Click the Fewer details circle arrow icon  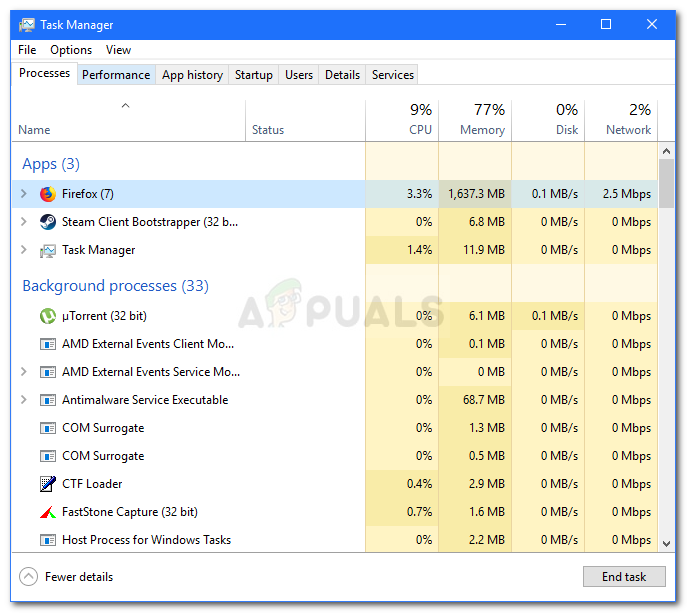point(28,577)
